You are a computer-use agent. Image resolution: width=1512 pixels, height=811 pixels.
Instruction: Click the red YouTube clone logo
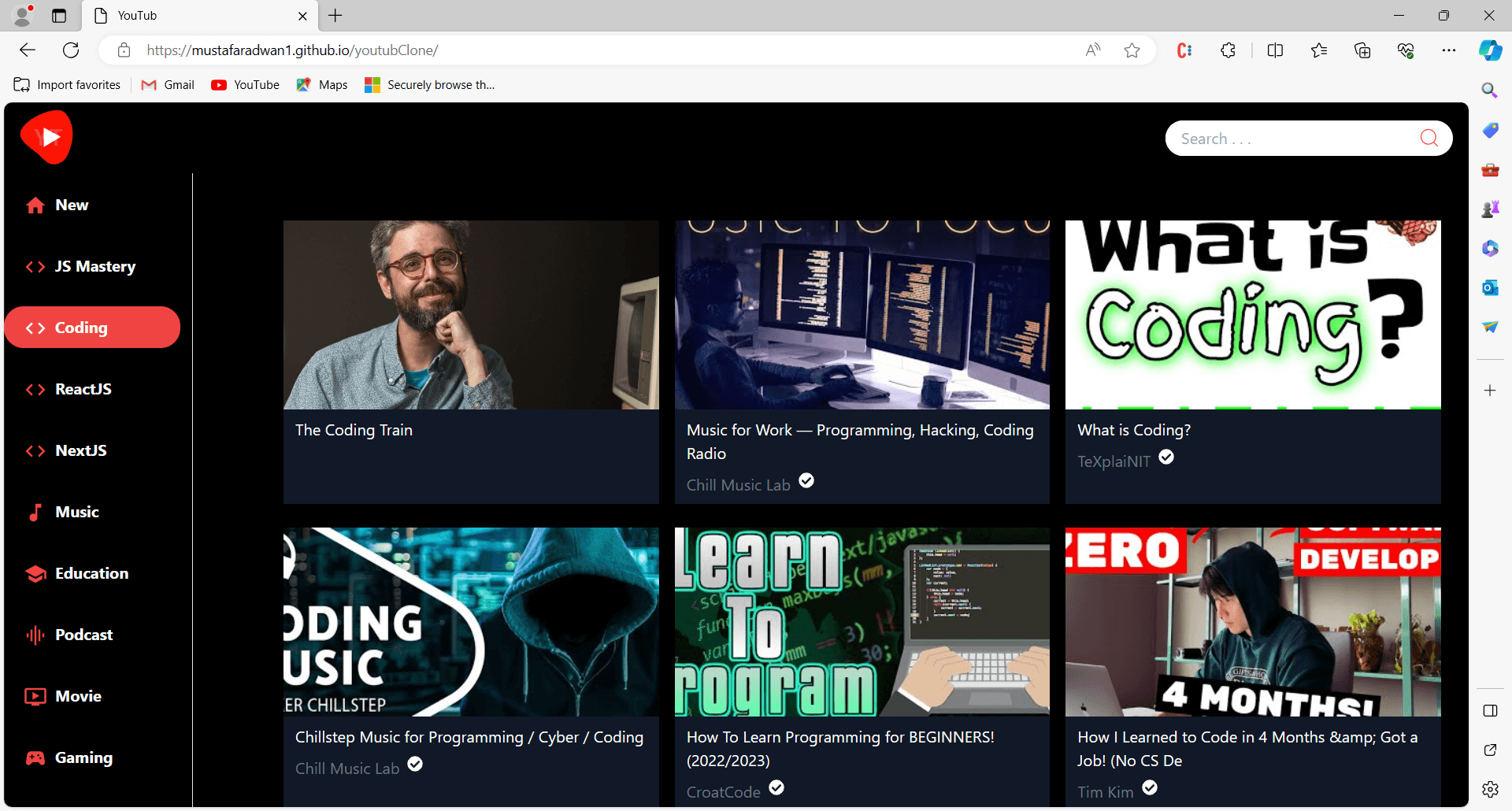47,137
